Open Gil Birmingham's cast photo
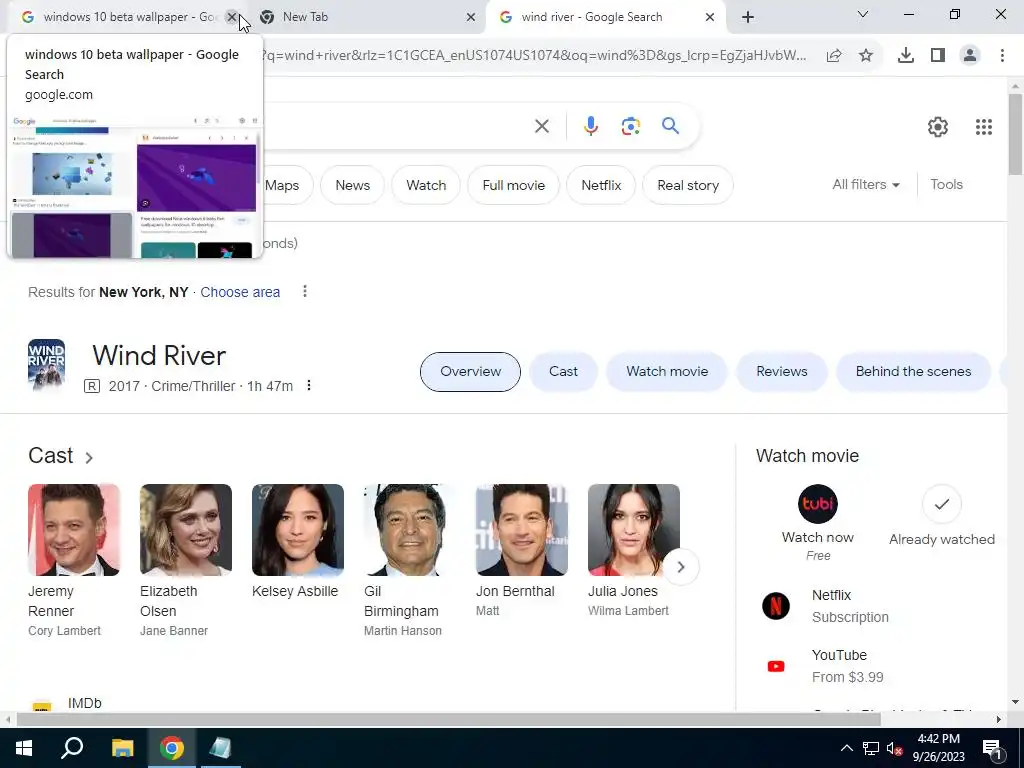The image size is (1024, 768). coord(409,530)
